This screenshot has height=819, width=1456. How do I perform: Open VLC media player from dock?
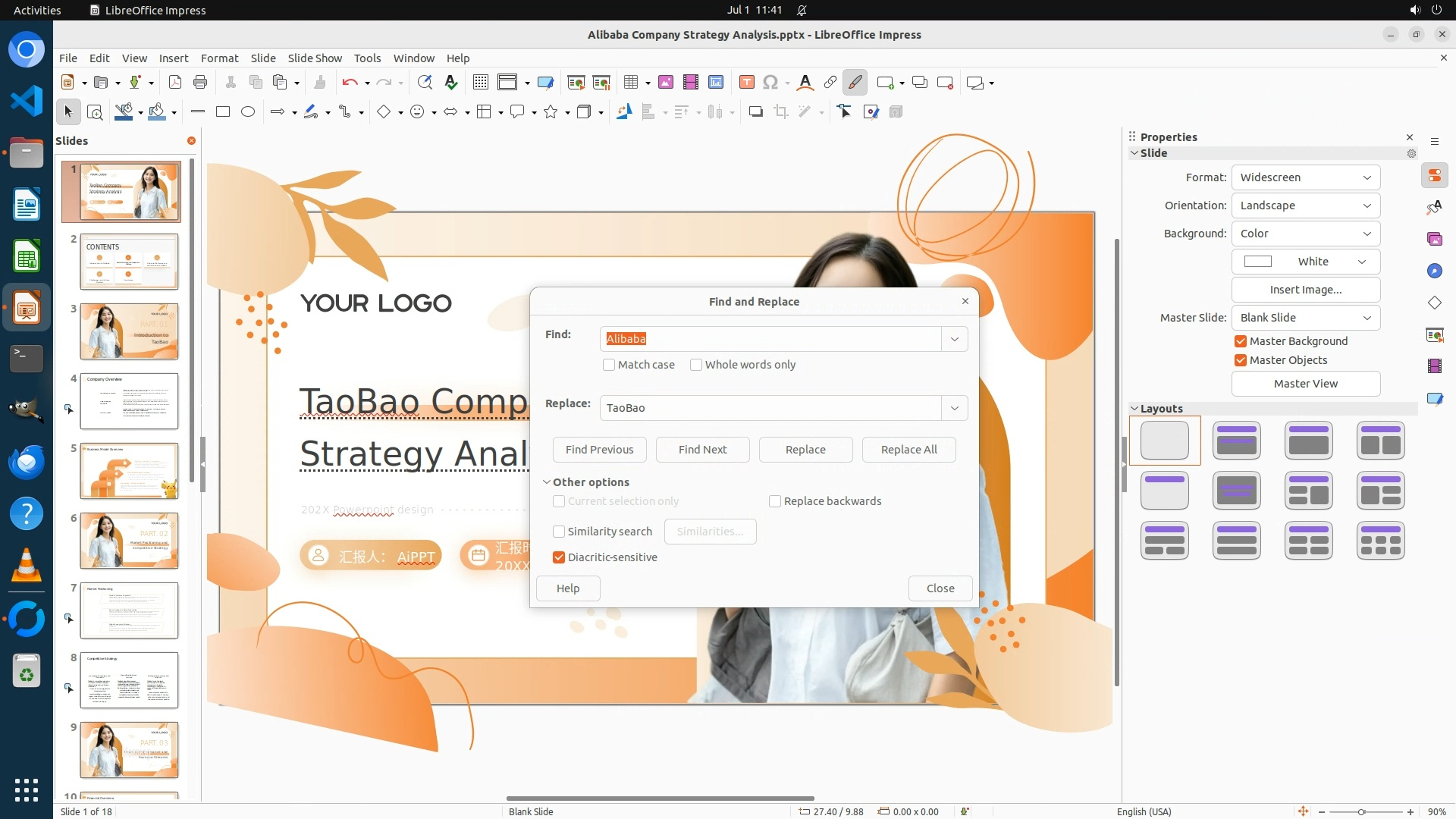(x=27, y=565)
